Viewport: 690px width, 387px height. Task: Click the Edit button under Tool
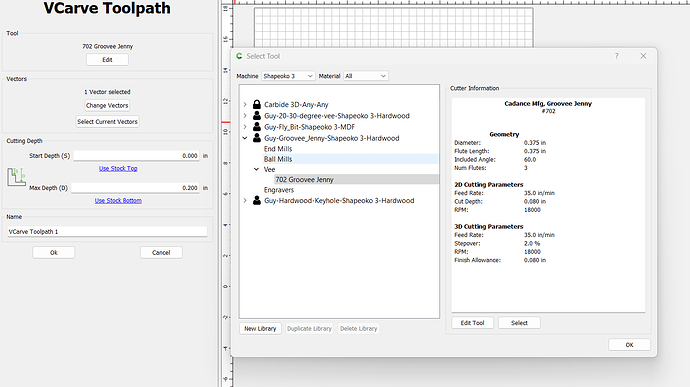pyautogui.click(x=107, y=59)
